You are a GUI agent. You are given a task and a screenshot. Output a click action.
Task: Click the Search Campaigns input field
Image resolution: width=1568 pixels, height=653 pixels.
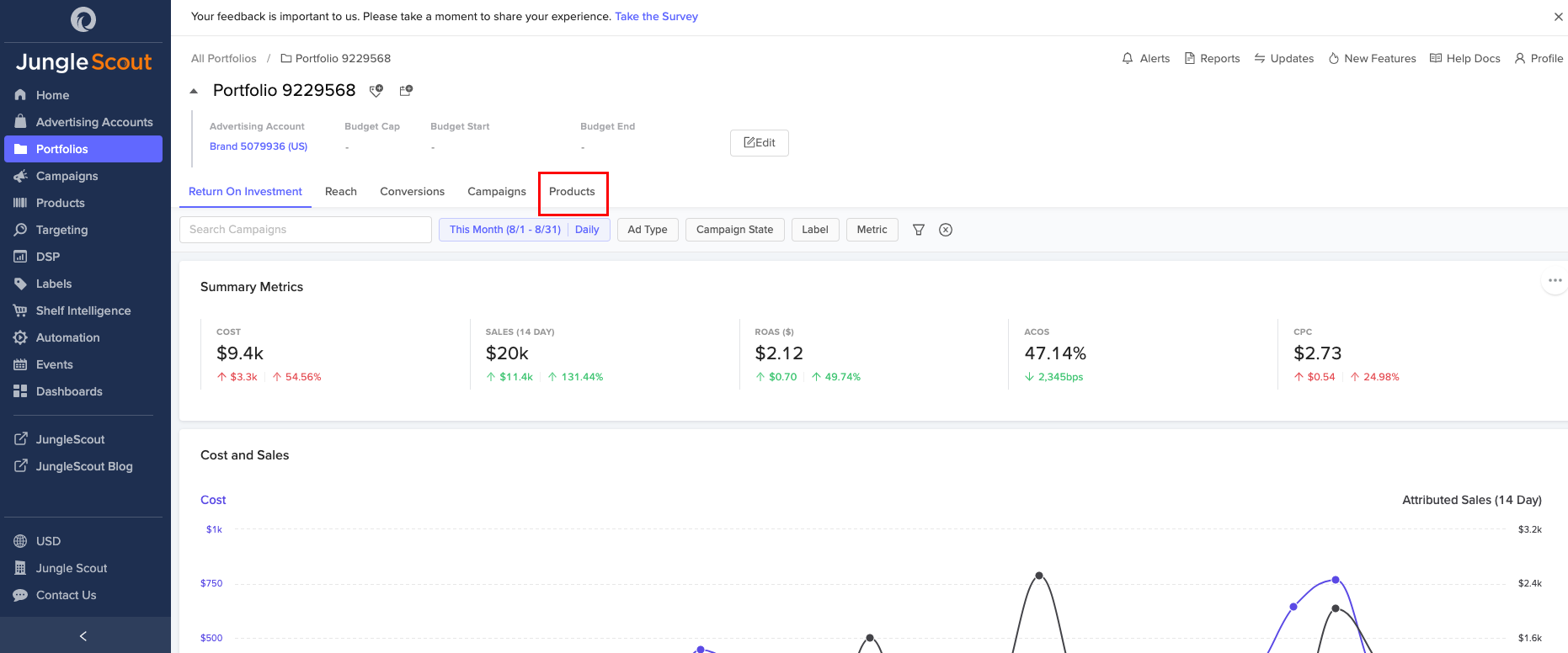[306, 230]
